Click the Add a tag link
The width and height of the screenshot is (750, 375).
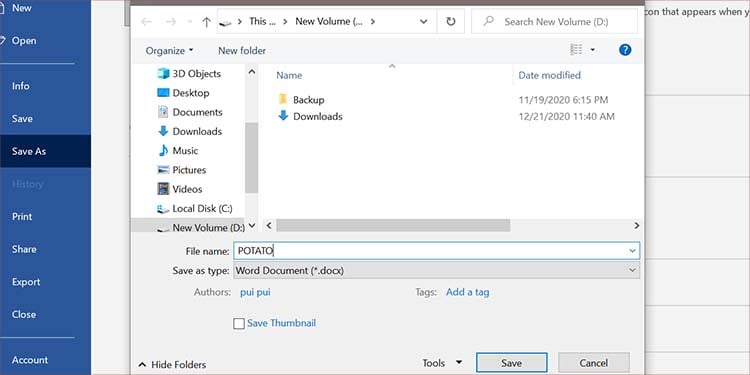(467, 292)
